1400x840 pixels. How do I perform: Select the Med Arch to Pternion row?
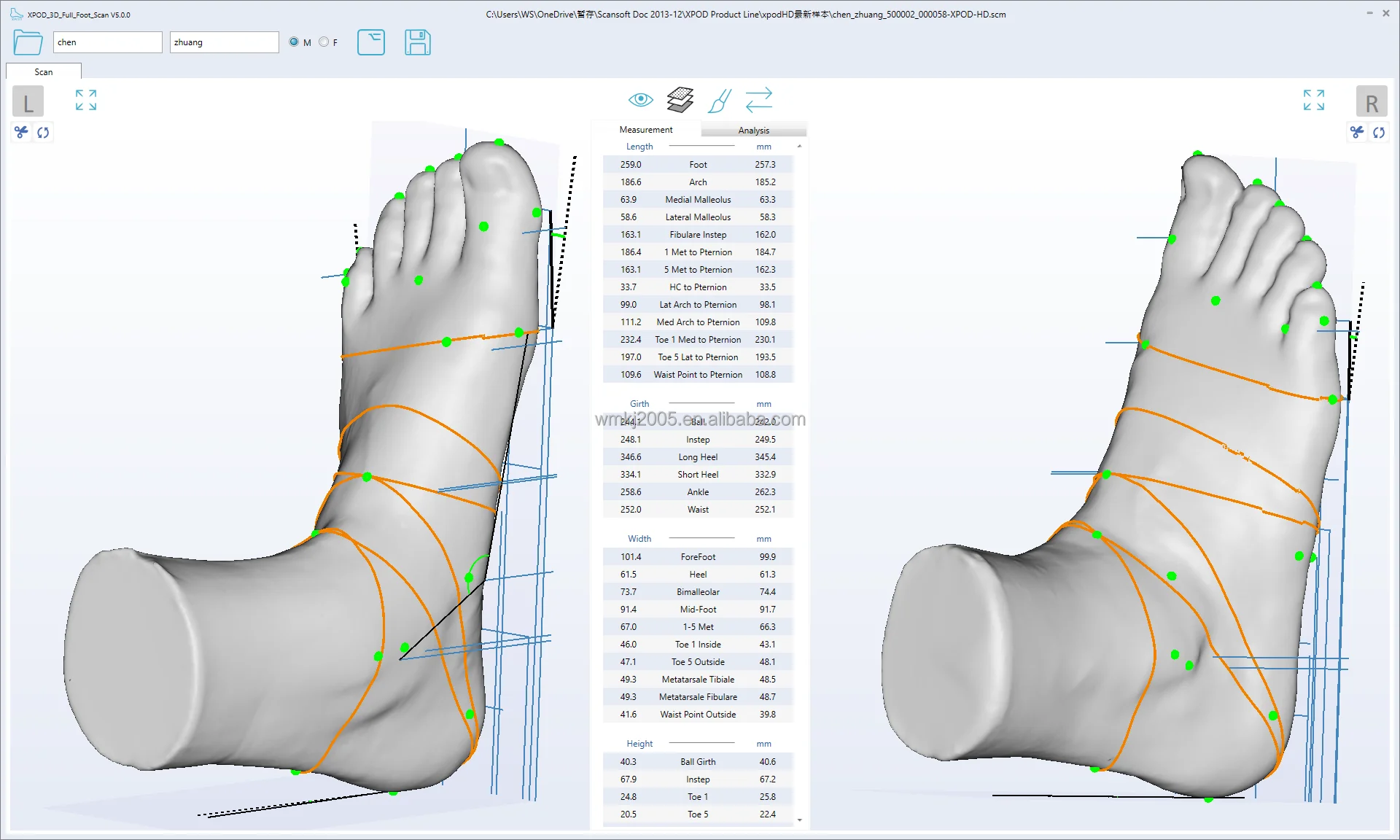tap(698, 322)
